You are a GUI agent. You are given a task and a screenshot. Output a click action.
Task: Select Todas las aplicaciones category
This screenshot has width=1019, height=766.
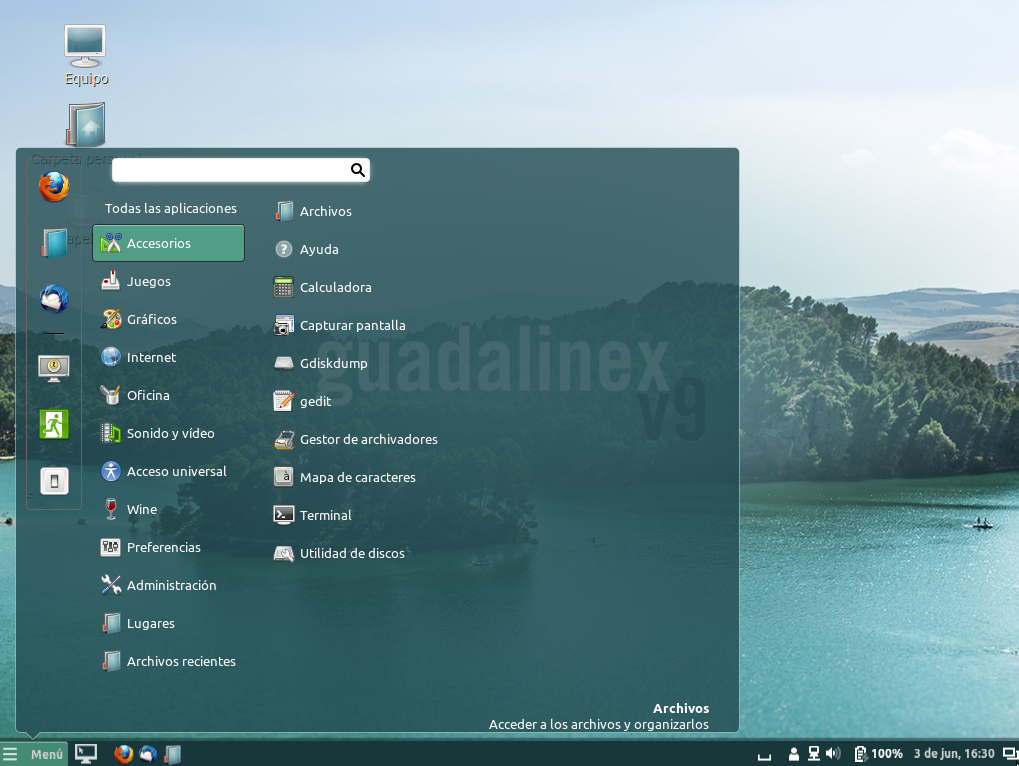coord(171,209)
